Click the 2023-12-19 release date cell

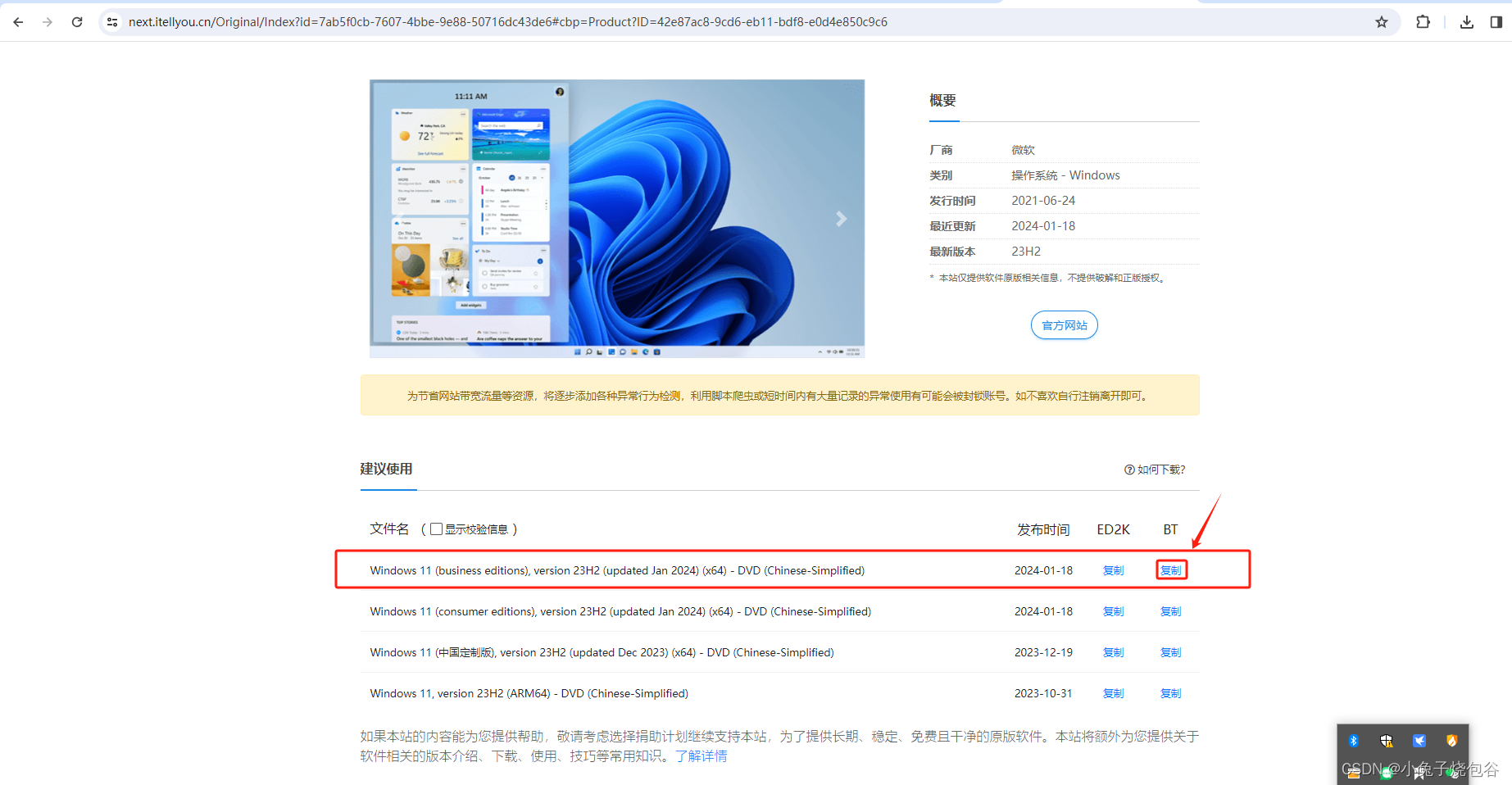click(x=1043, y=652)
